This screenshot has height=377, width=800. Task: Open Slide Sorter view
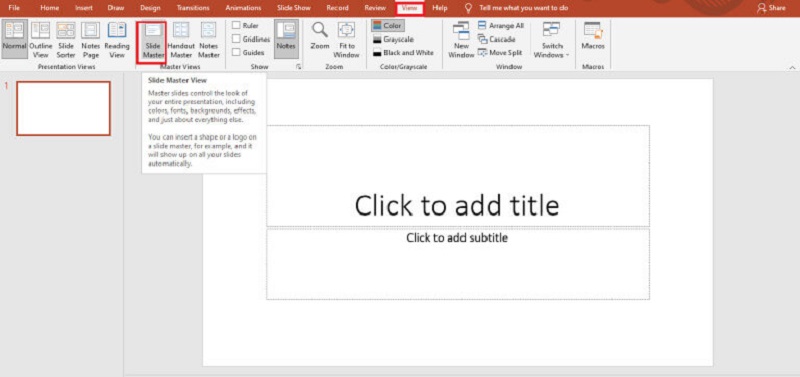tap(66, 40)
